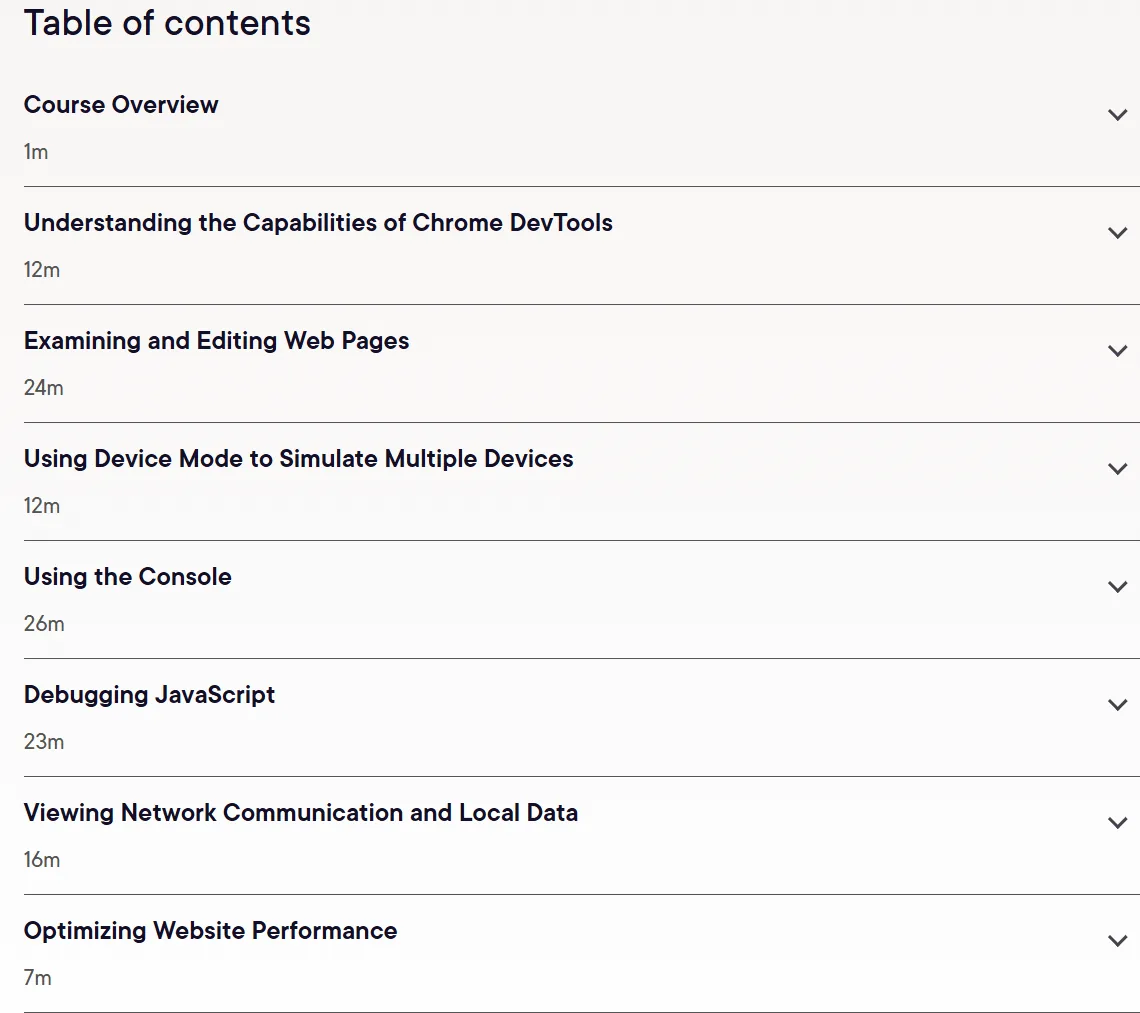Toggle the chevron for Optimizing Website Performance
The image size is (1140, 1013).
(1117, 940)
